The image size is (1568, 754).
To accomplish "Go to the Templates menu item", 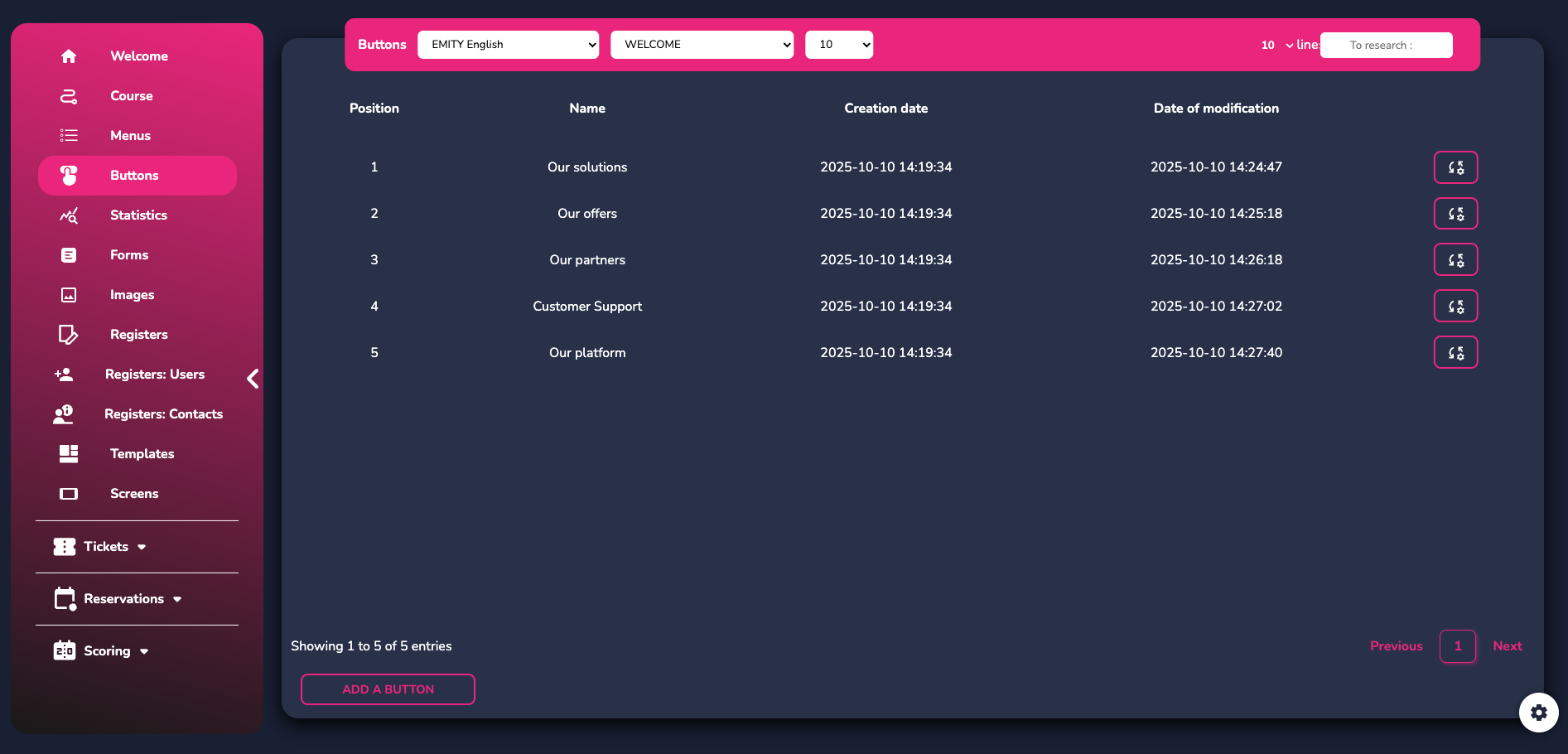I will point(142,454).
